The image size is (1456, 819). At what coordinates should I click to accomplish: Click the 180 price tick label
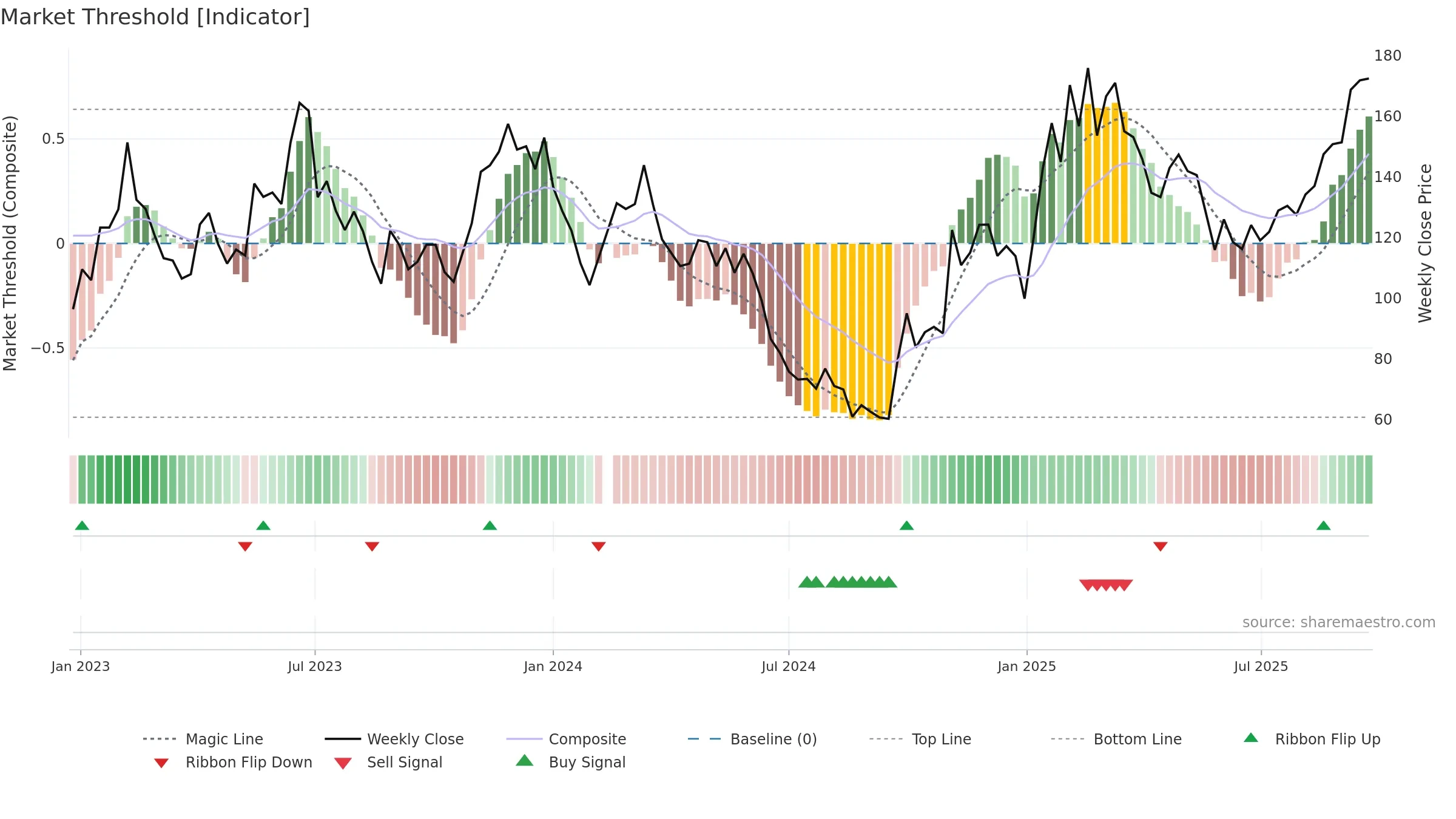tap(1388, 56)
